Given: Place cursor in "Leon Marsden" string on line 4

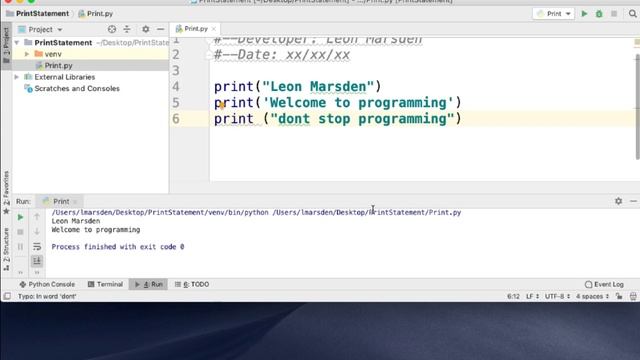Looking at the screenshot, I should [318, 87].
